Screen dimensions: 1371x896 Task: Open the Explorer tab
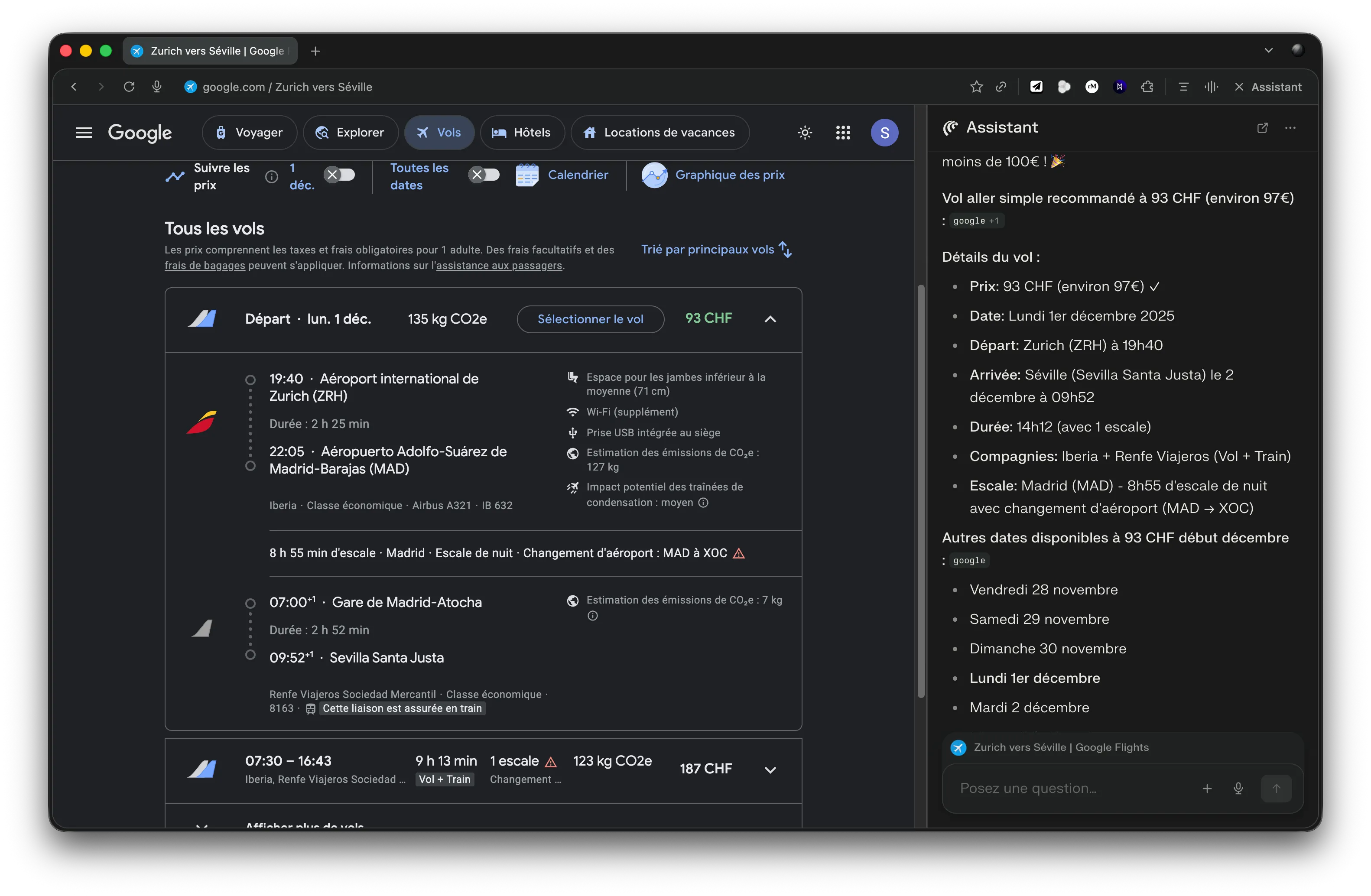point(350,133)
